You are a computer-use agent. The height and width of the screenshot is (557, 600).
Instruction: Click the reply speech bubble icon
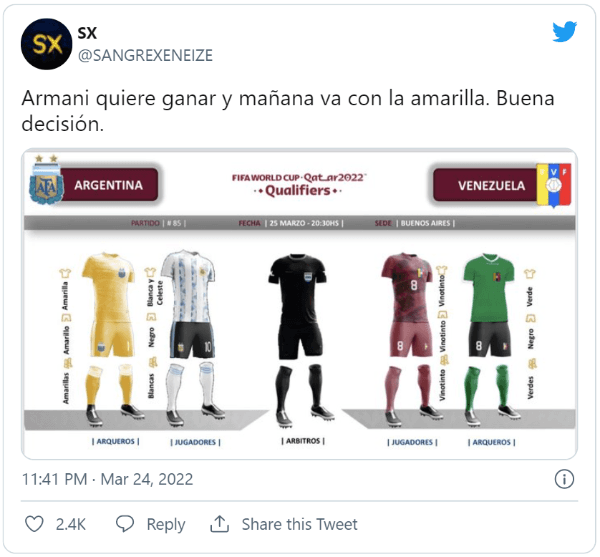(x=125, y=524)
